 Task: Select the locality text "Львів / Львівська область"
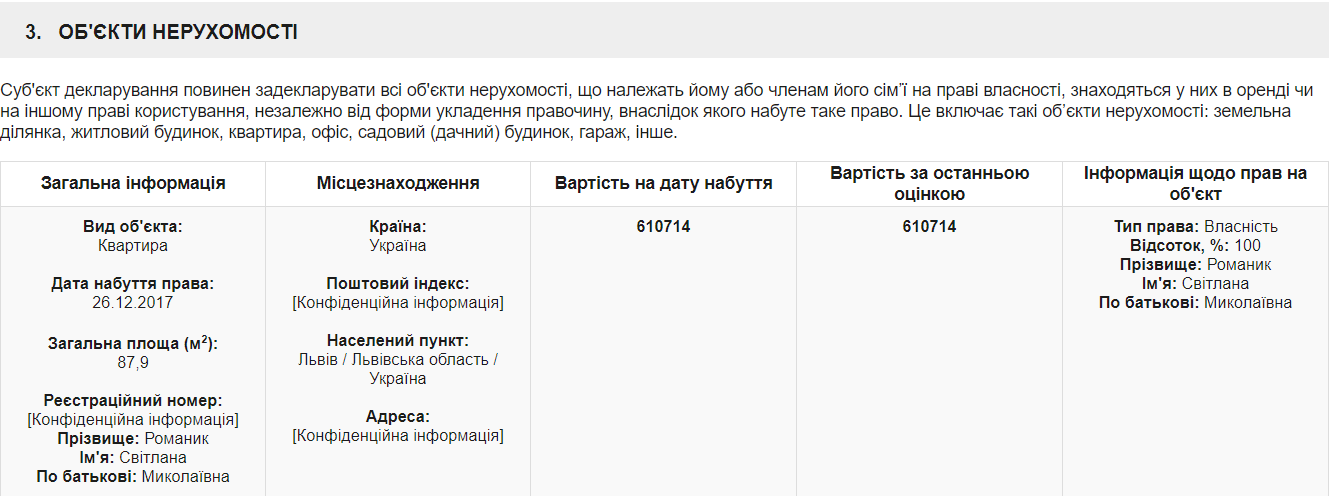398,360
